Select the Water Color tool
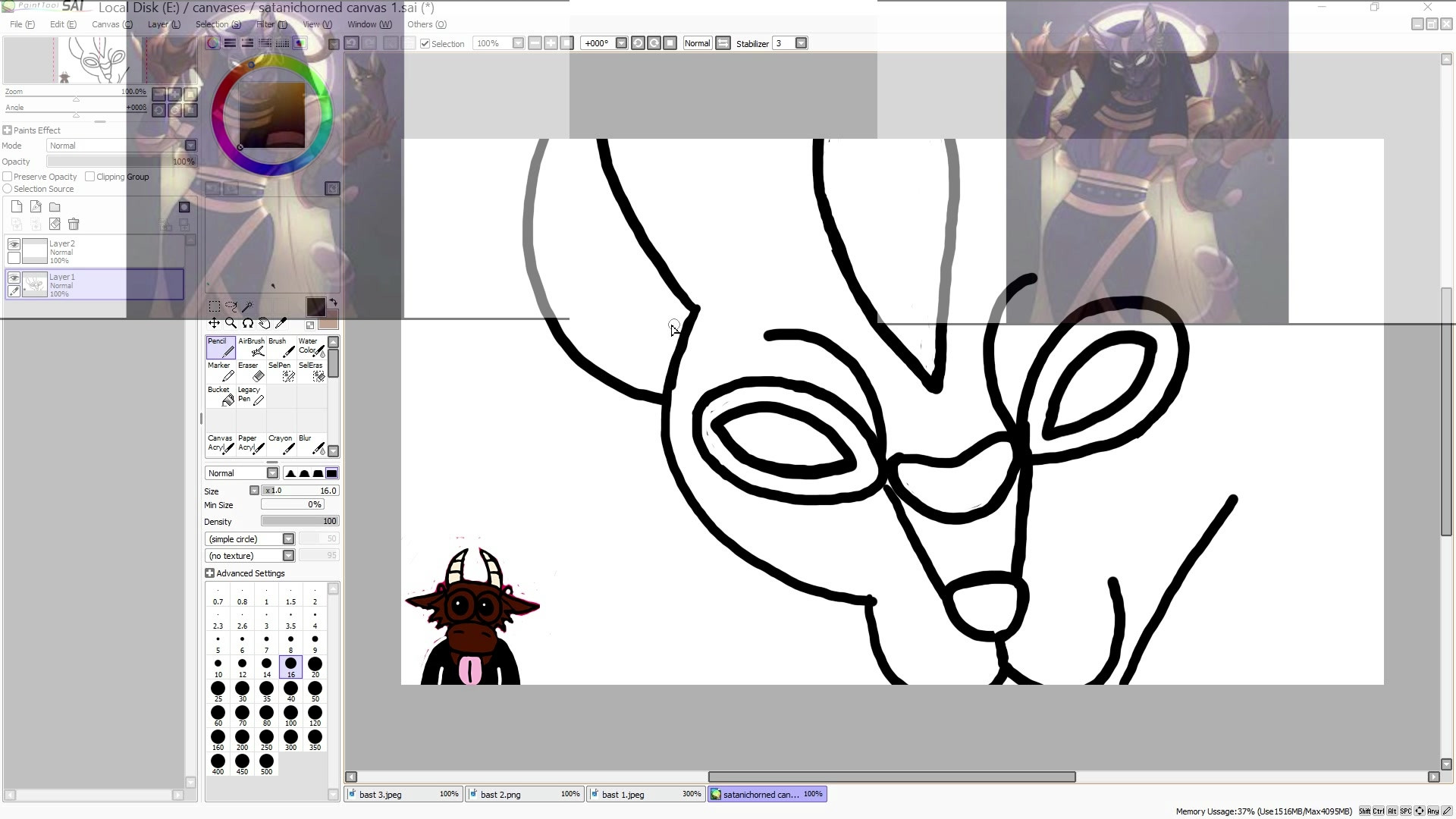The height and width of the screenshot is (819, 1456). (312, 347)
